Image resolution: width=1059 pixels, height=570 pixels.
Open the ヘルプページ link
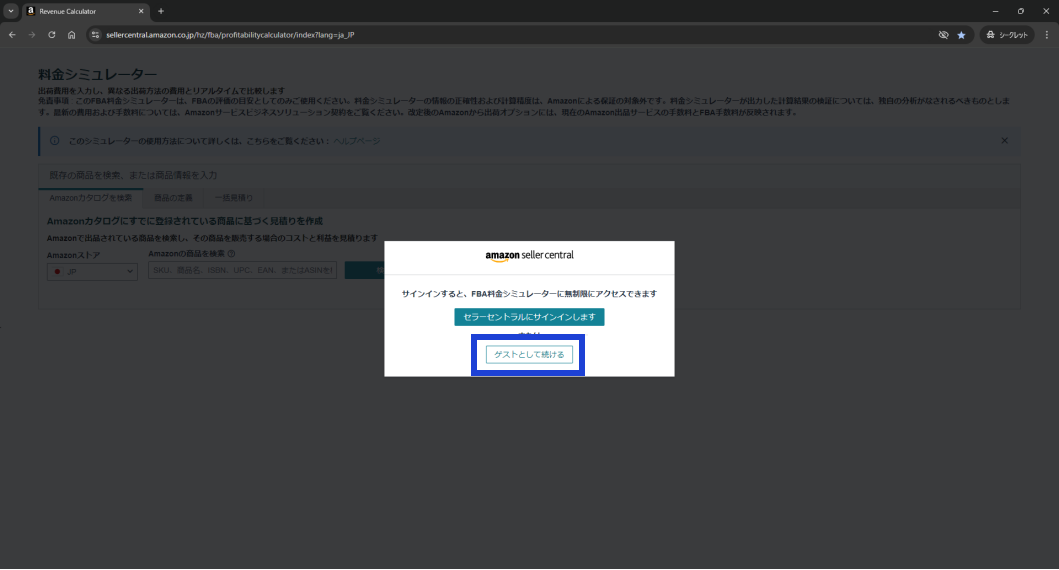point(357,141)
